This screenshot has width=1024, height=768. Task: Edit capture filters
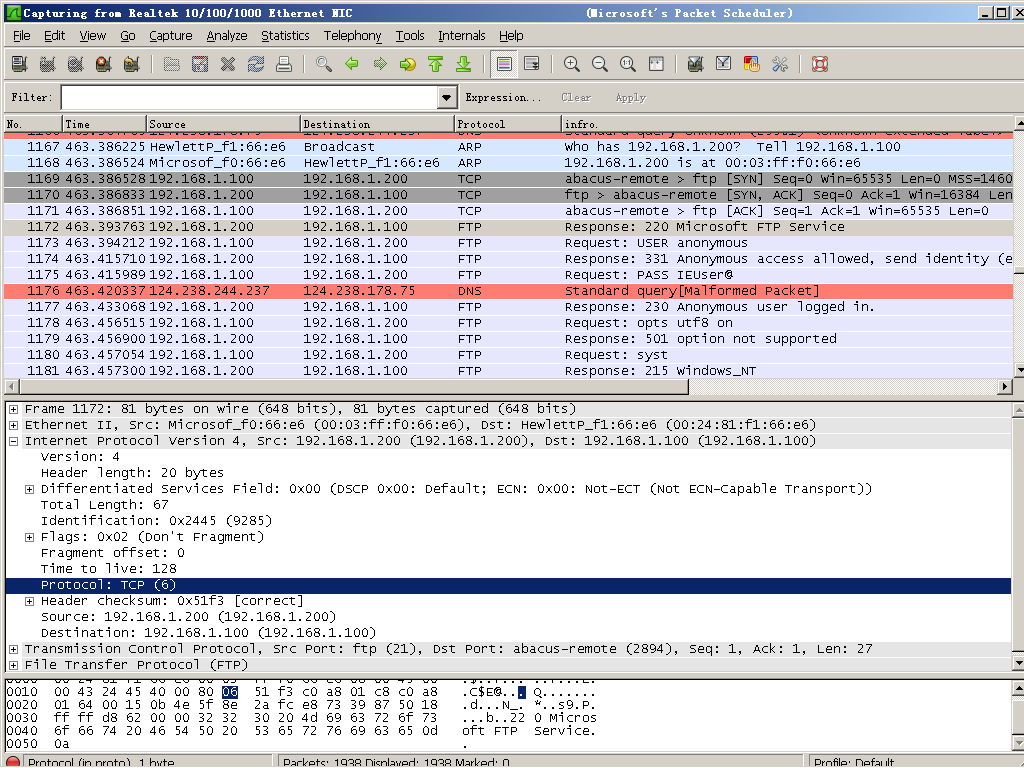coord(696,64)
